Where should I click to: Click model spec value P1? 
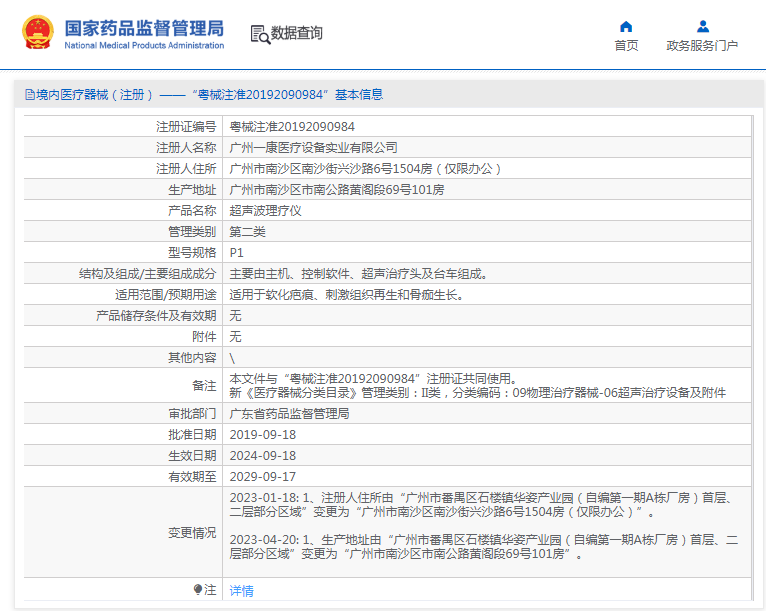(x=236, y=253)
